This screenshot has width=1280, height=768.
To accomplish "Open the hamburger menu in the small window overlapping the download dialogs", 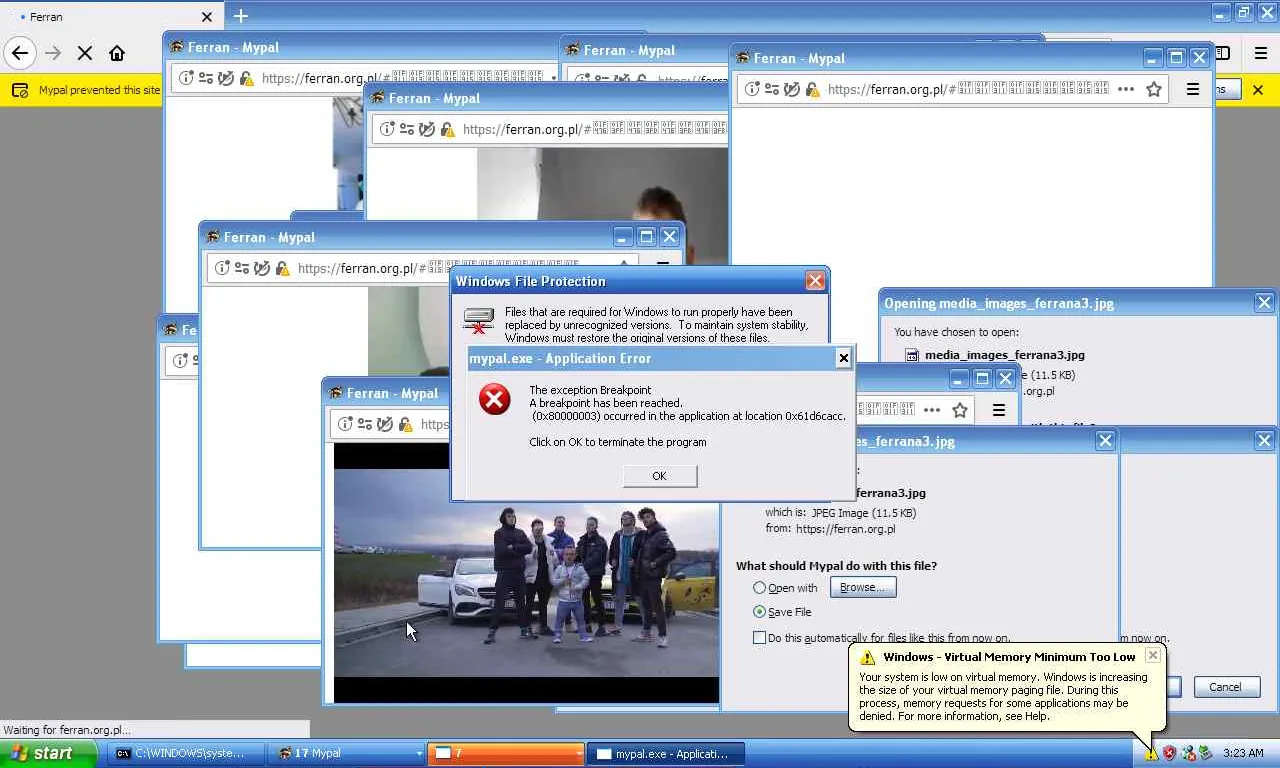I will (x=998, y=410).
